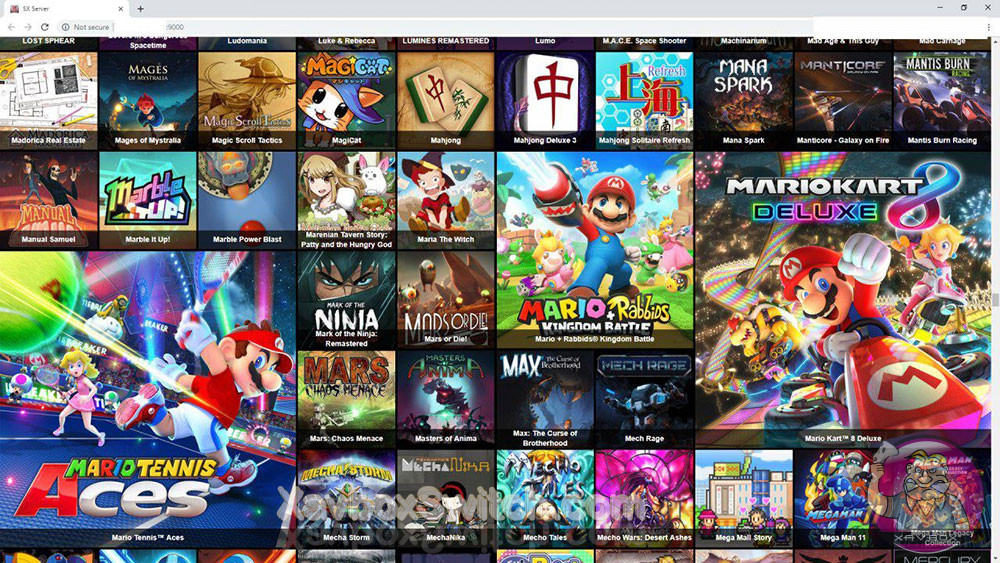Choose the Mantis Burn Racing cover

942,100
